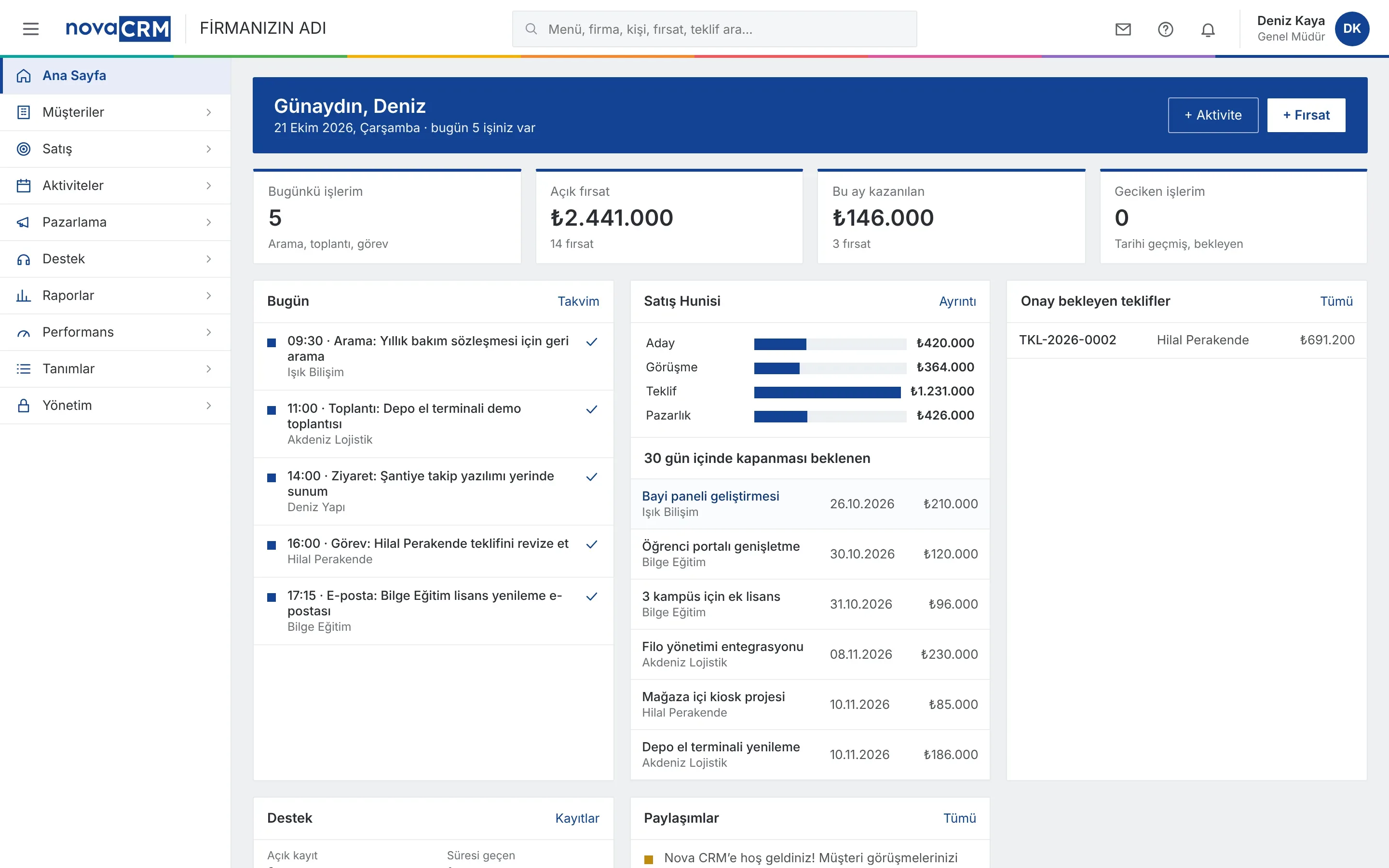Open the Takvim link in Bugün panel

coord(578,301)
